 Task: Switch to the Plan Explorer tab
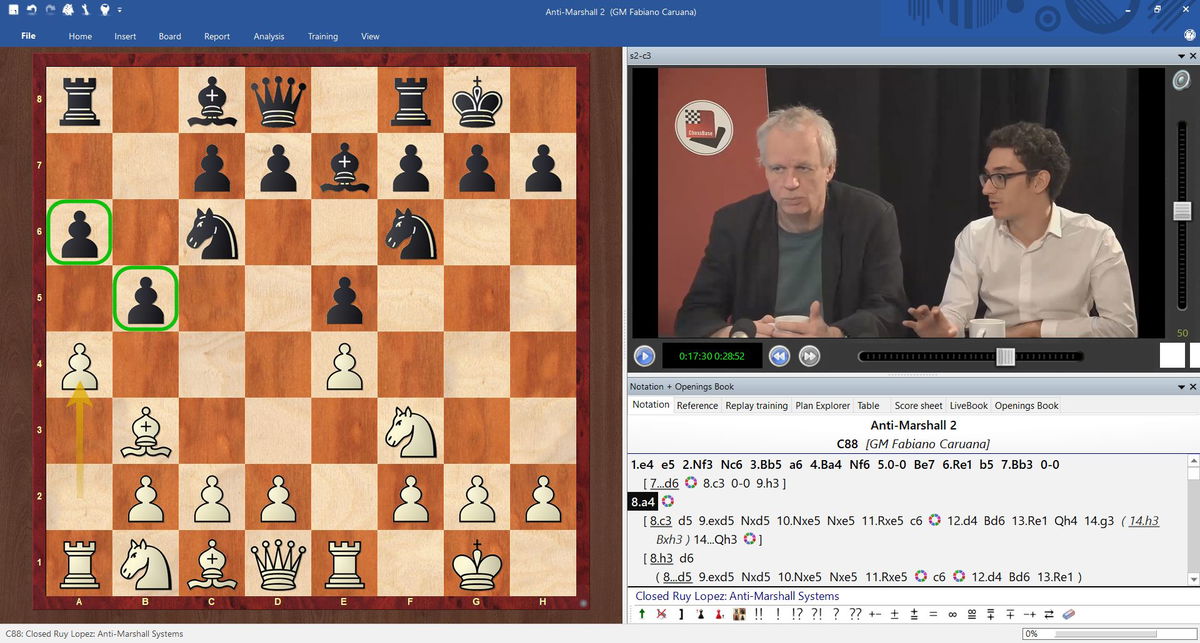(x=822, y=405)
